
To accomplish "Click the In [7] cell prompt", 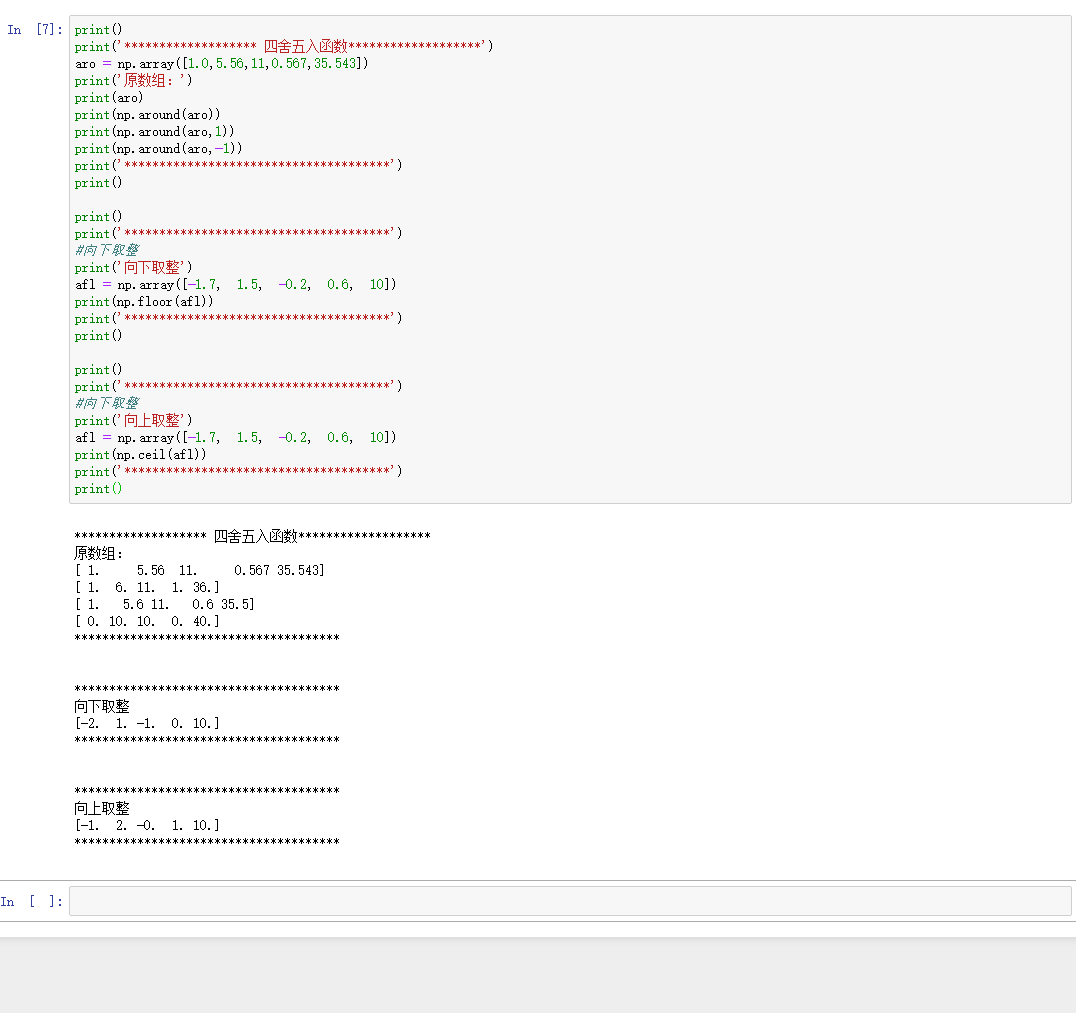I will tap(28, 30).
